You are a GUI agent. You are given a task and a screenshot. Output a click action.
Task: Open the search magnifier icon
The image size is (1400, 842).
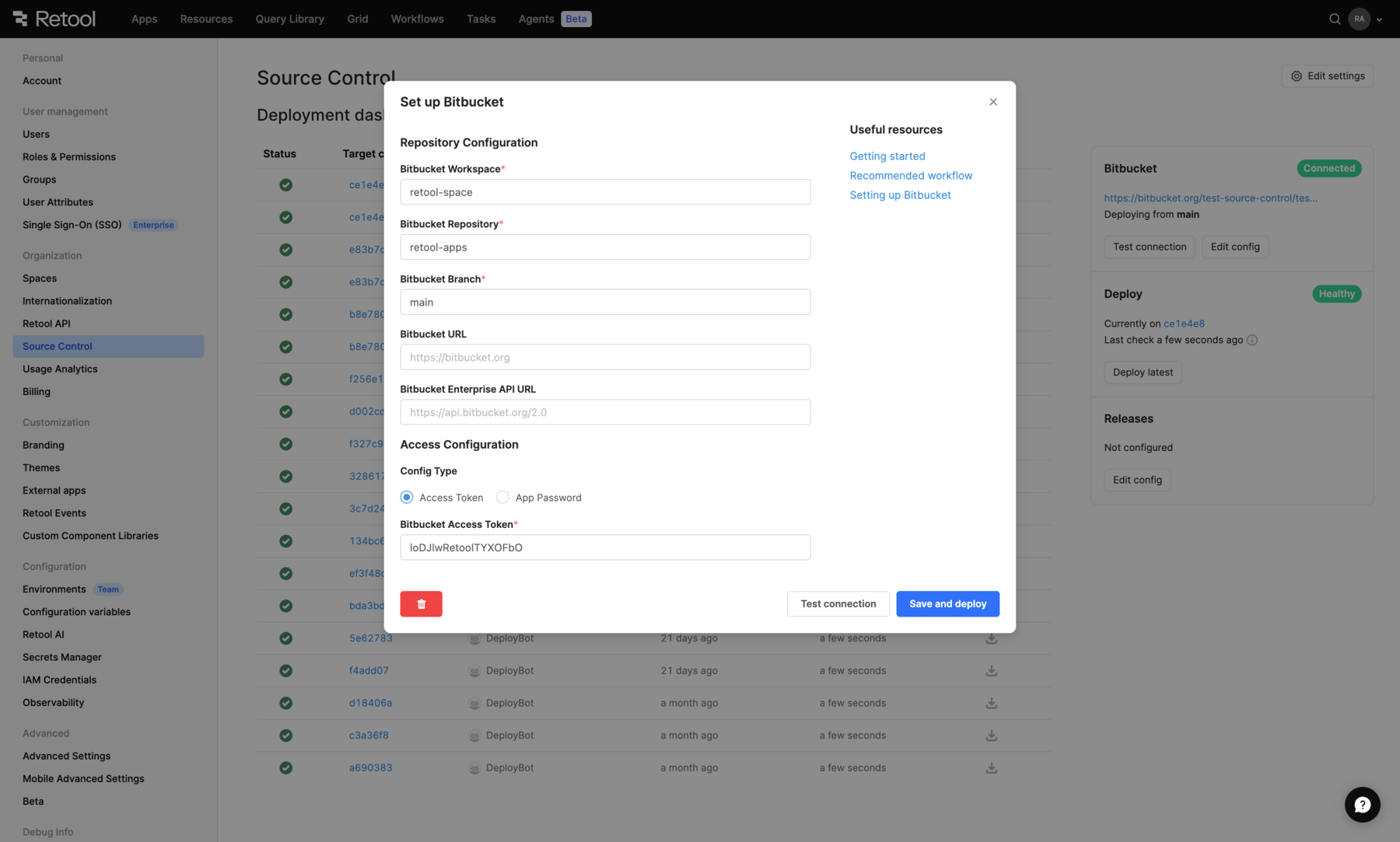[1335, 19]
